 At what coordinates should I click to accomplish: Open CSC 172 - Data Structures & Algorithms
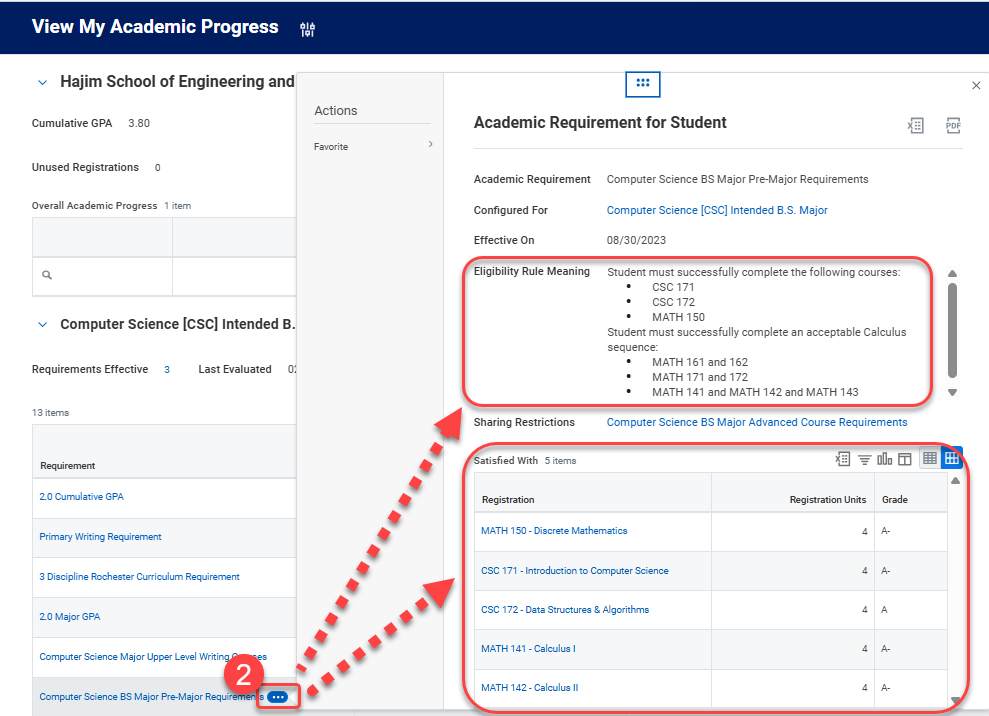coord(565,609)
